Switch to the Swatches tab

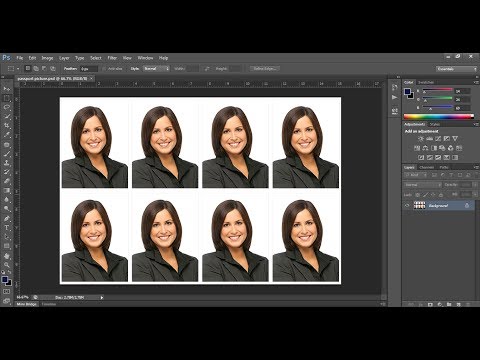point(426,82)
